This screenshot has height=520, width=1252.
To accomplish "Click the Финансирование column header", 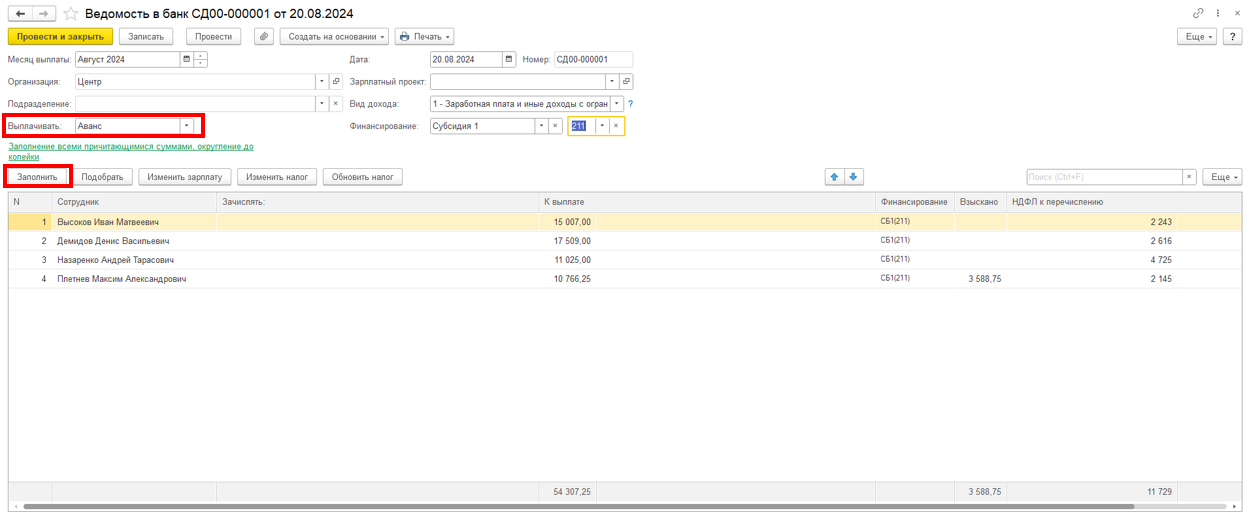I will tap(914, 202).
